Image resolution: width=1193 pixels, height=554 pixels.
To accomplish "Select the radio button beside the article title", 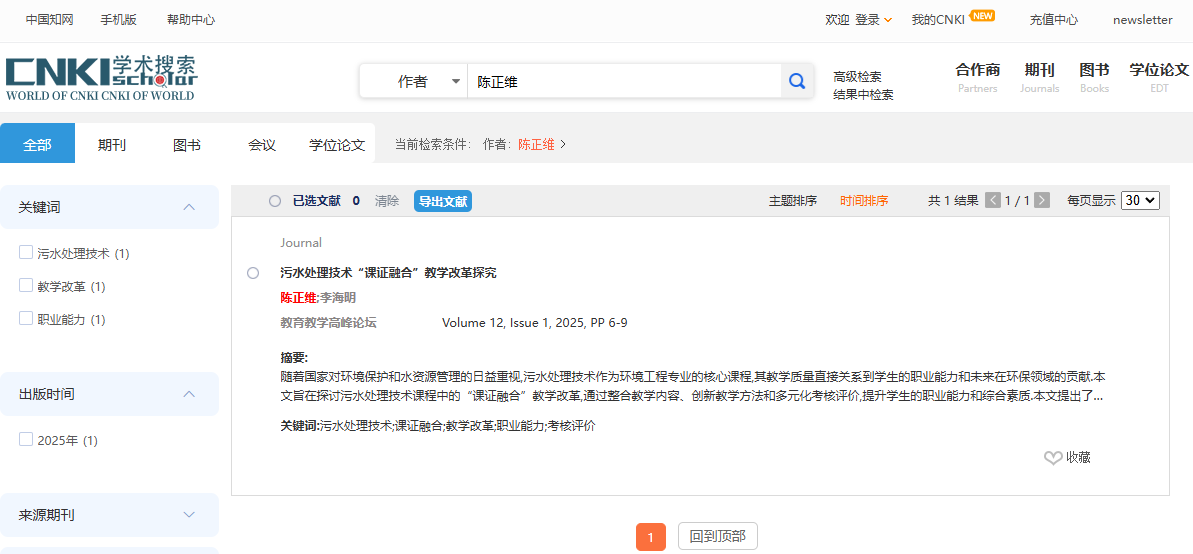I will tap(253, 273).
